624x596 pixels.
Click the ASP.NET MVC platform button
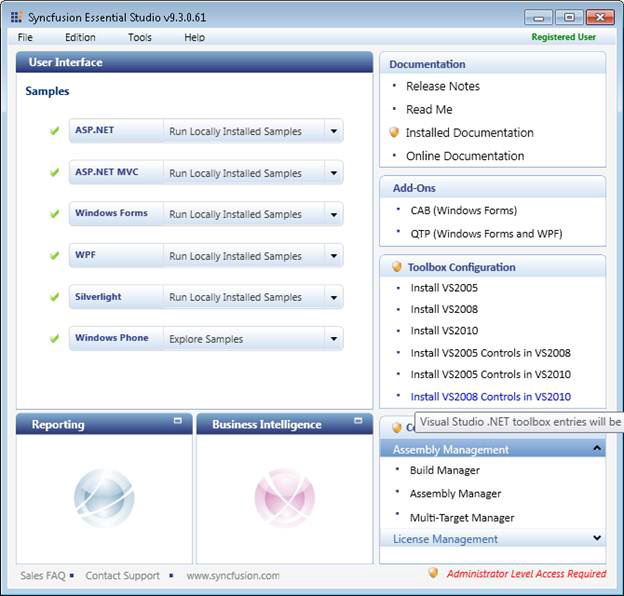(x=116, y=172)
